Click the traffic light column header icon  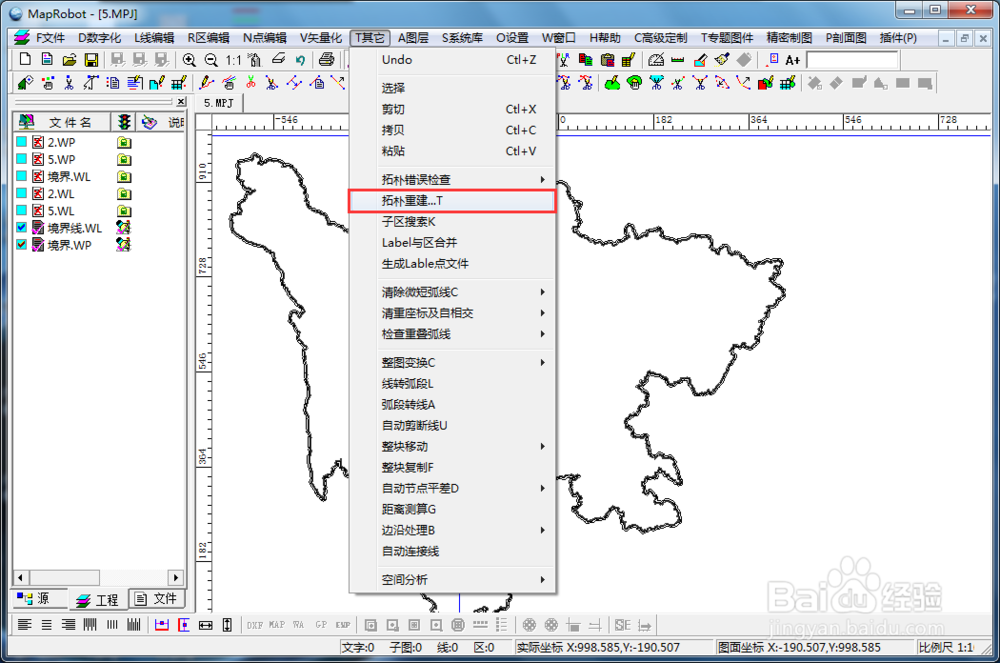click(x=124, y=122)
